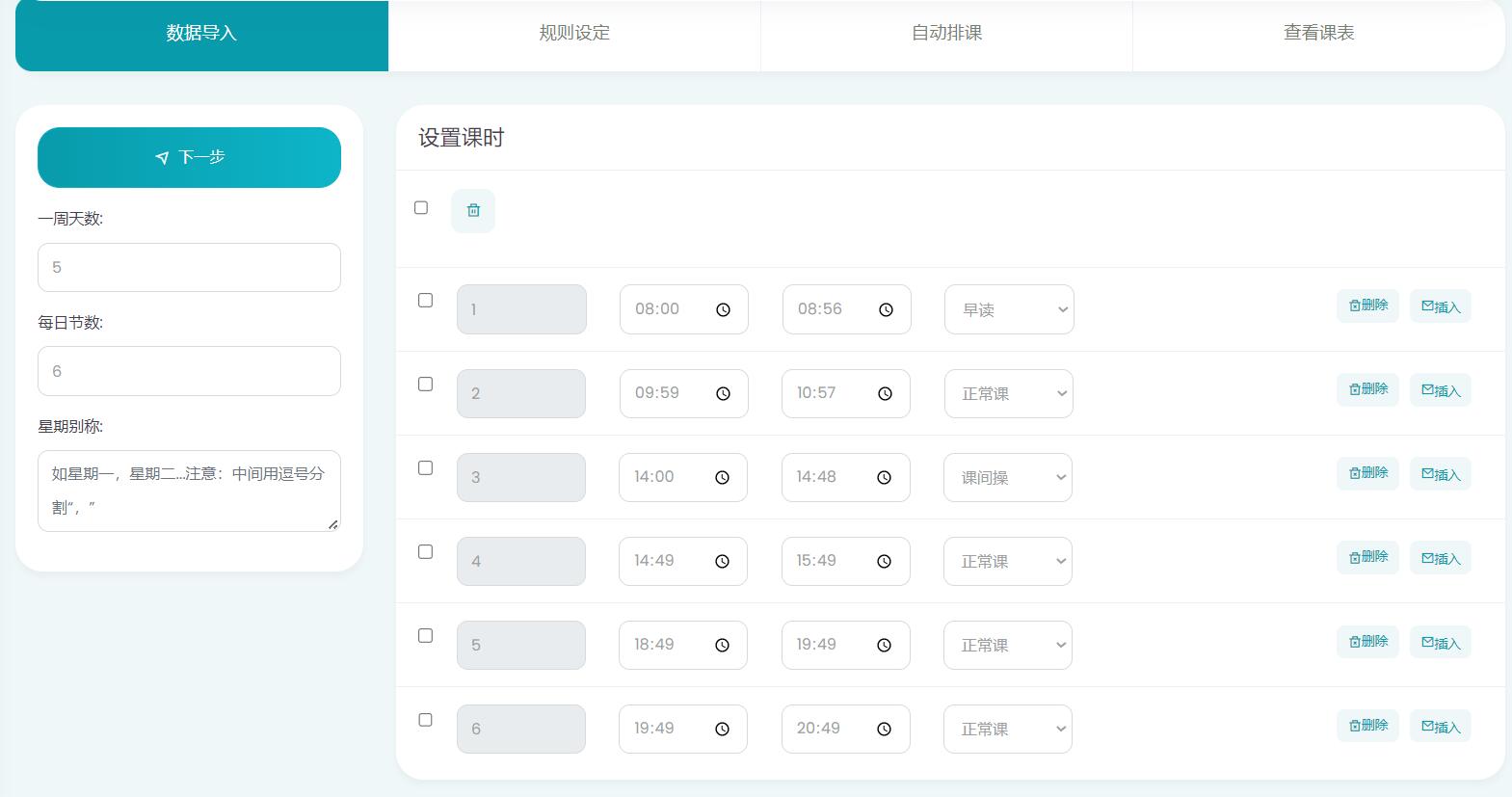Open clock picker for 18:49 start time

click(x=722, y=645)
